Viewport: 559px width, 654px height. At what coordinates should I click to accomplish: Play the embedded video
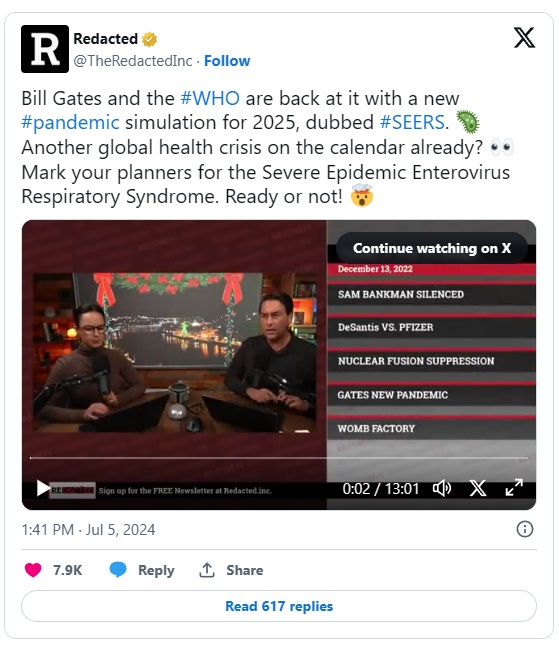tap(43, 488)
